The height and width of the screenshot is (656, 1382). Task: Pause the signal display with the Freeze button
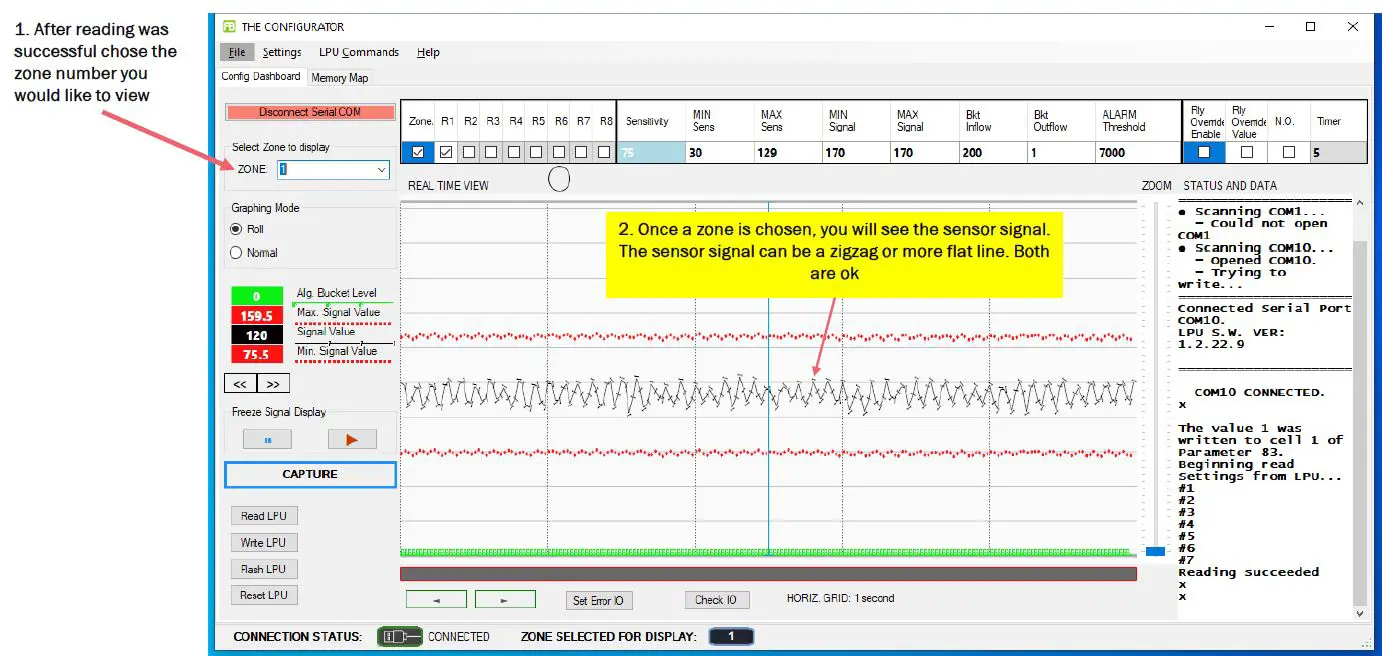[x=266, y=438]
